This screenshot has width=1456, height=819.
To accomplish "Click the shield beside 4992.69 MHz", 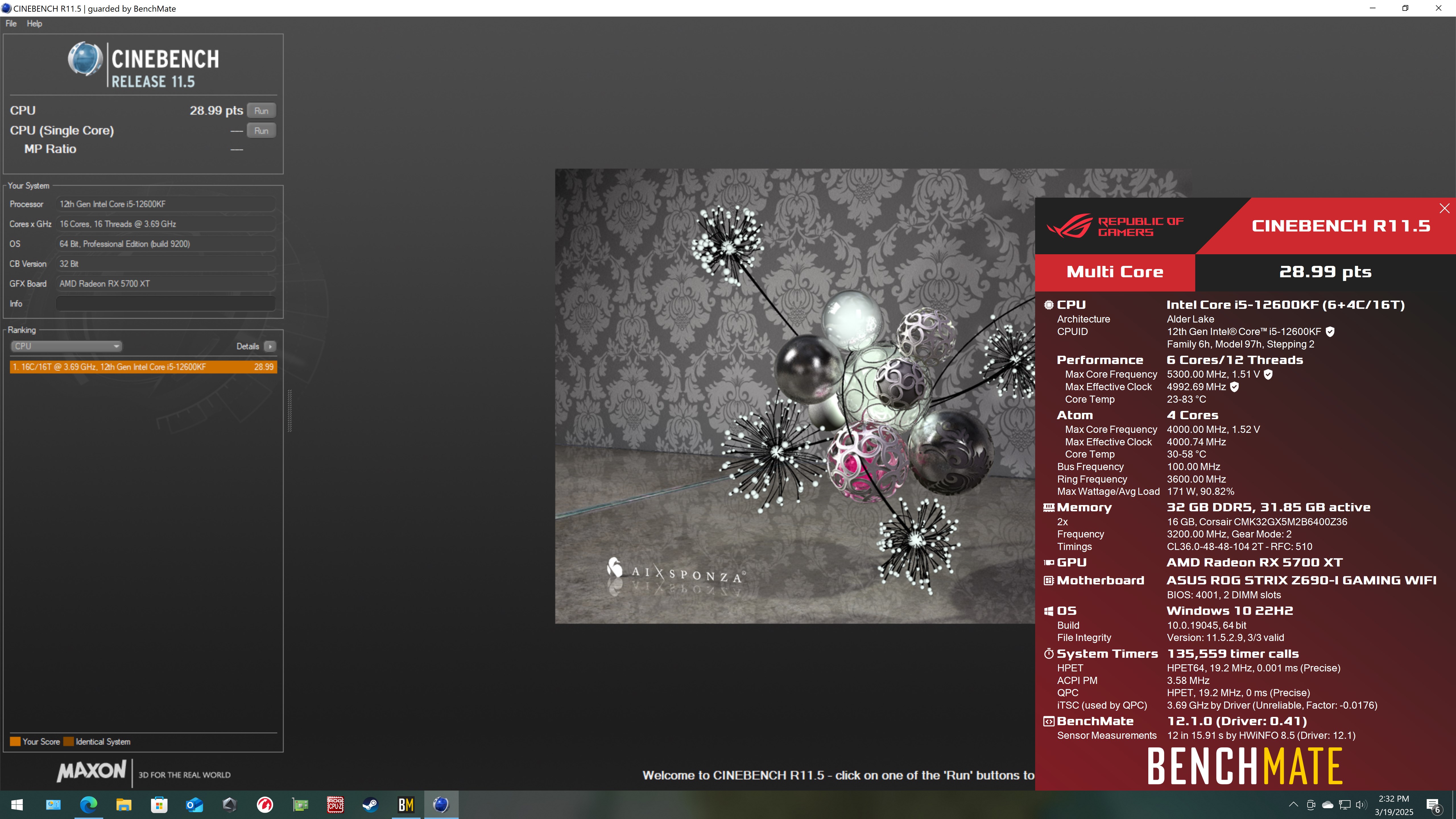I will click(1234, 387).
